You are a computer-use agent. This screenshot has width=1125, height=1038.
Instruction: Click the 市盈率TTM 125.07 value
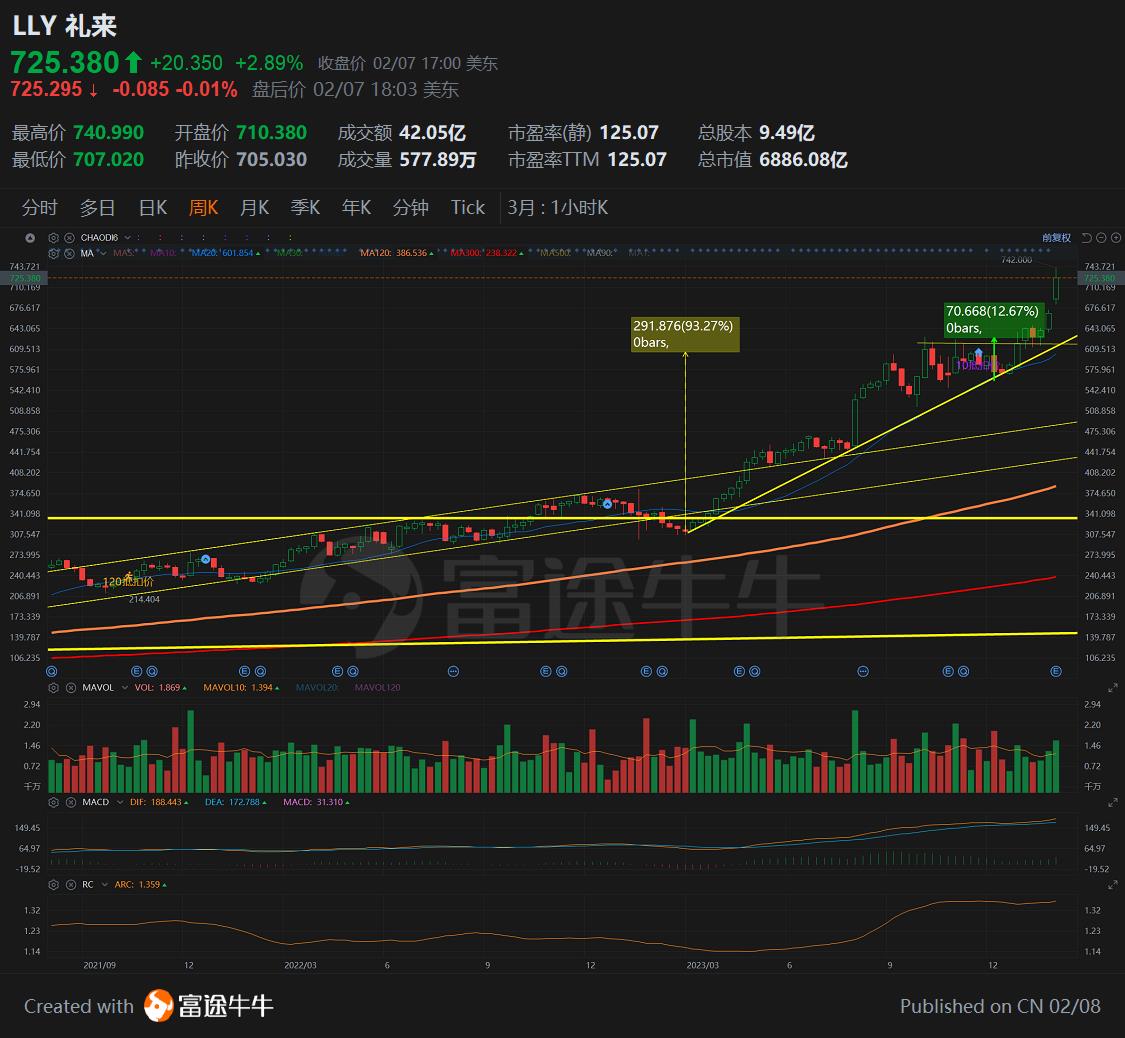coord(637,159)
